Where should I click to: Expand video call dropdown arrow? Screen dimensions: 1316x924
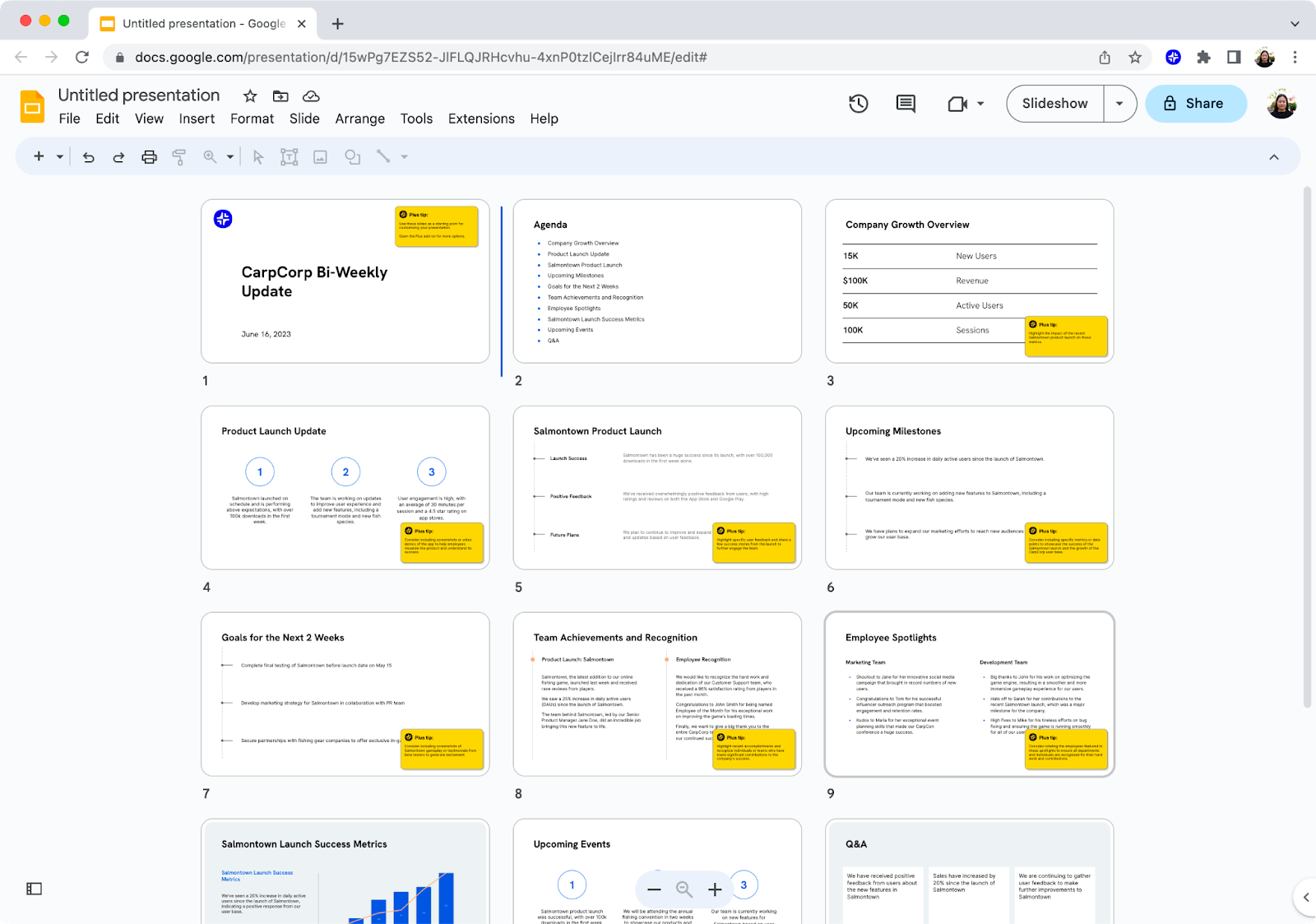click(x=980, y=104)
